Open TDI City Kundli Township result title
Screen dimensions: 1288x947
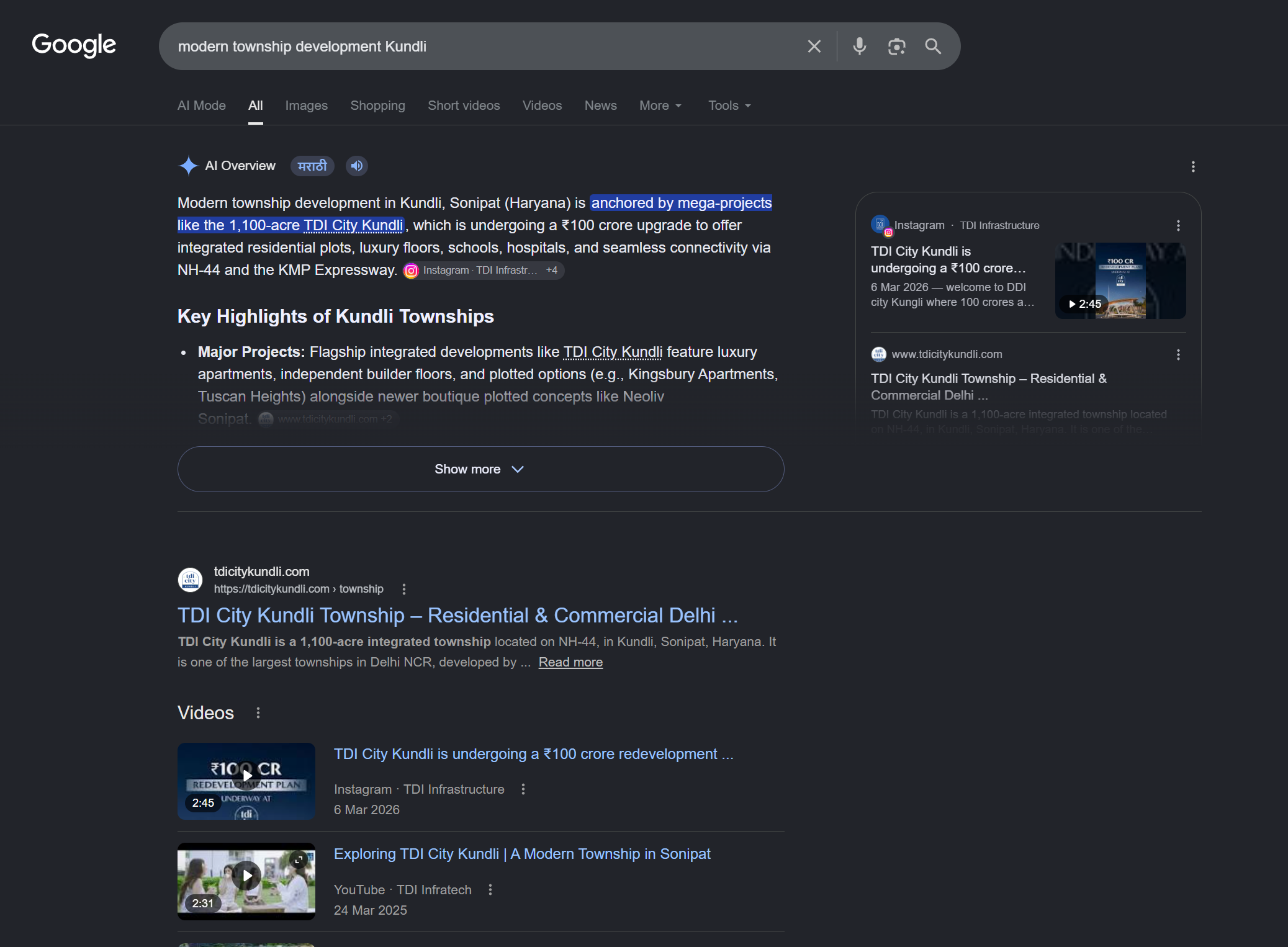[457, 616]
